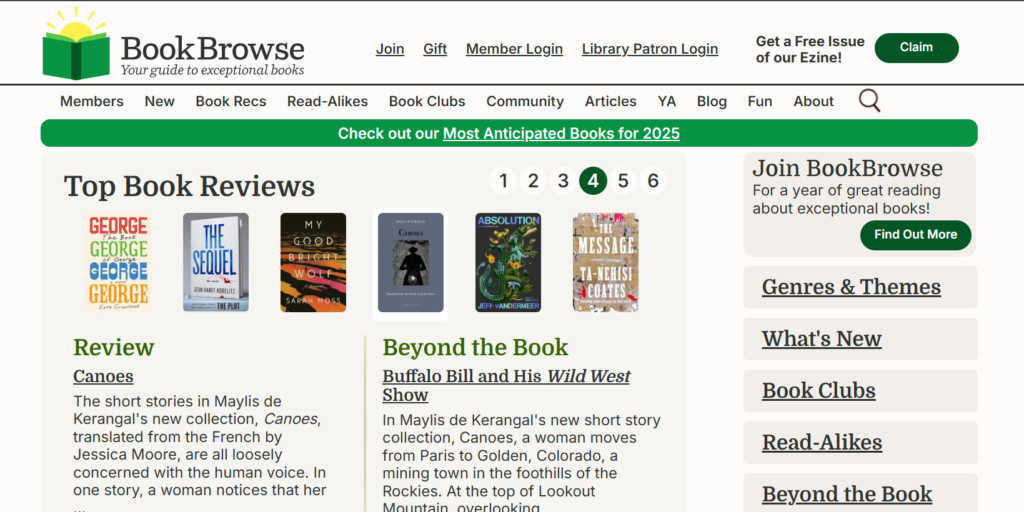This screenshot has width=1024, height=512.
Task: Select active review page 4
Action: pyautogui.click(x=593, y=181)
